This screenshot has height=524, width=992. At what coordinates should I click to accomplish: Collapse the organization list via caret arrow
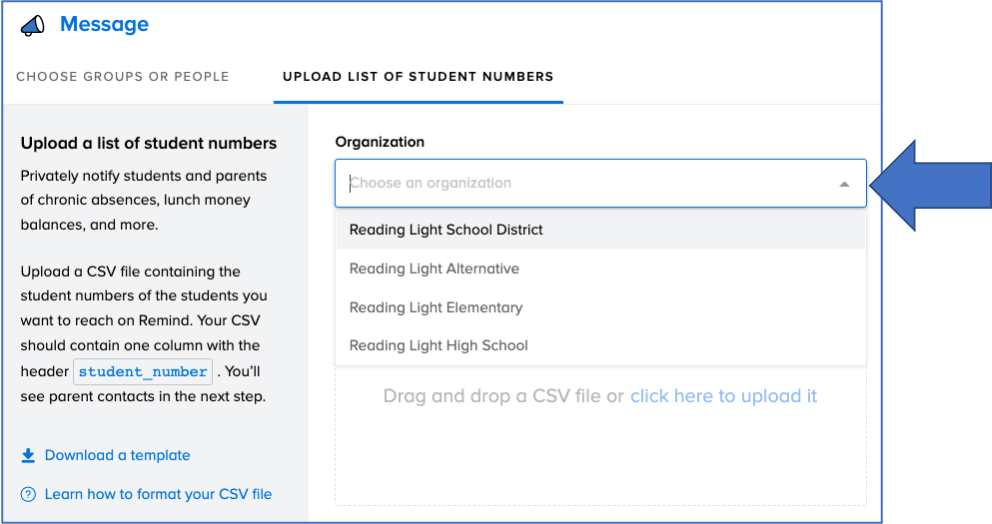(844, 184)
